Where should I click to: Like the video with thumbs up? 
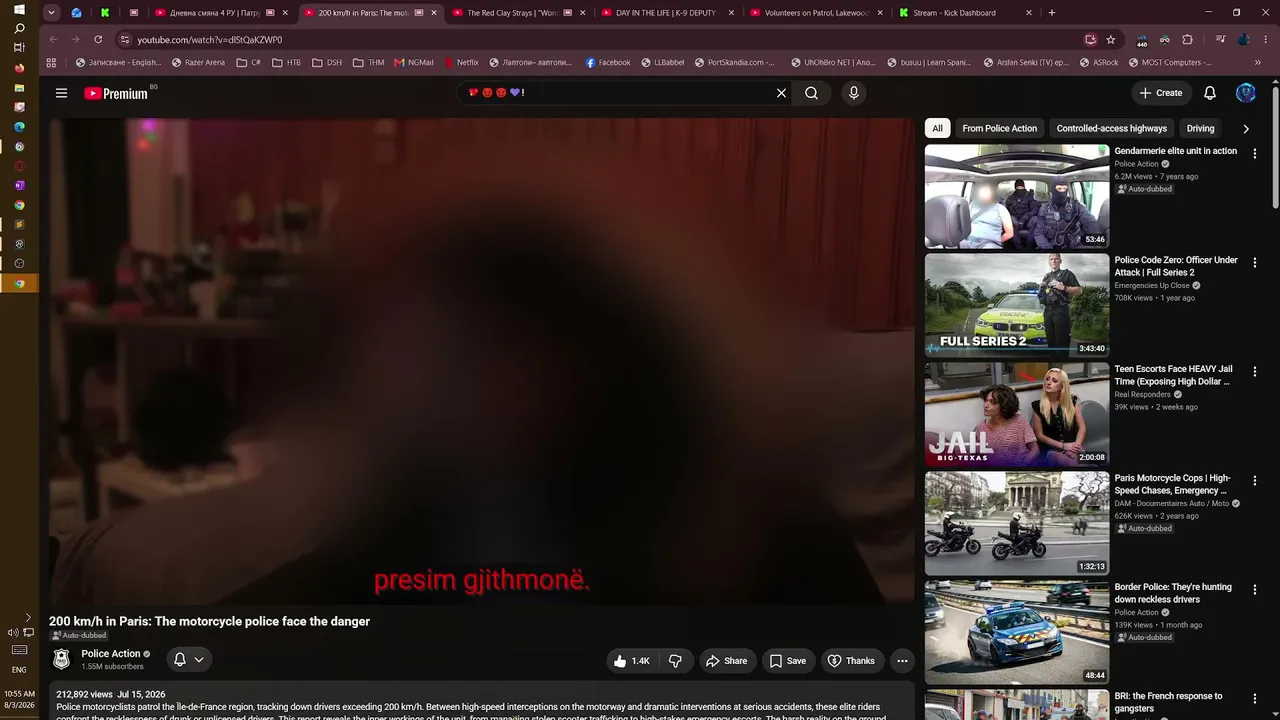pyautogui.click(x=632, y=661)
